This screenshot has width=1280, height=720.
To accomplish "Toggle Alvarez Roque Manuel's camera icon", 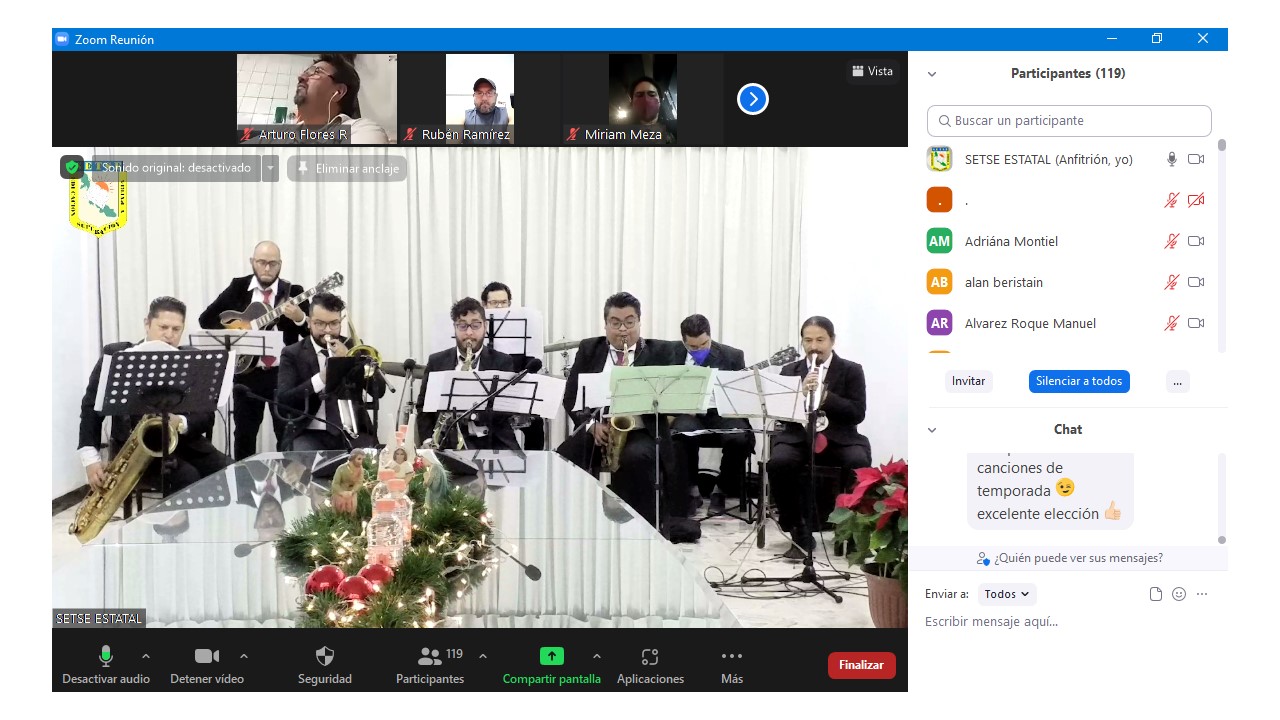I will pos(1196,323).
